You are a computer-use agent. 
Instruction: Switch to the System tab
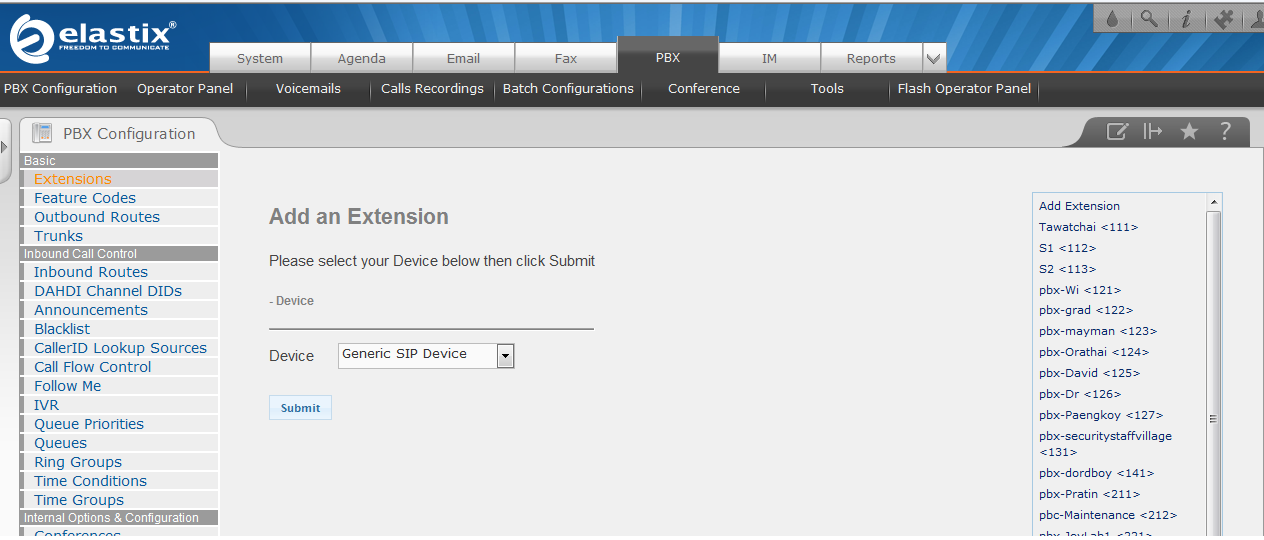click(260, 58)
